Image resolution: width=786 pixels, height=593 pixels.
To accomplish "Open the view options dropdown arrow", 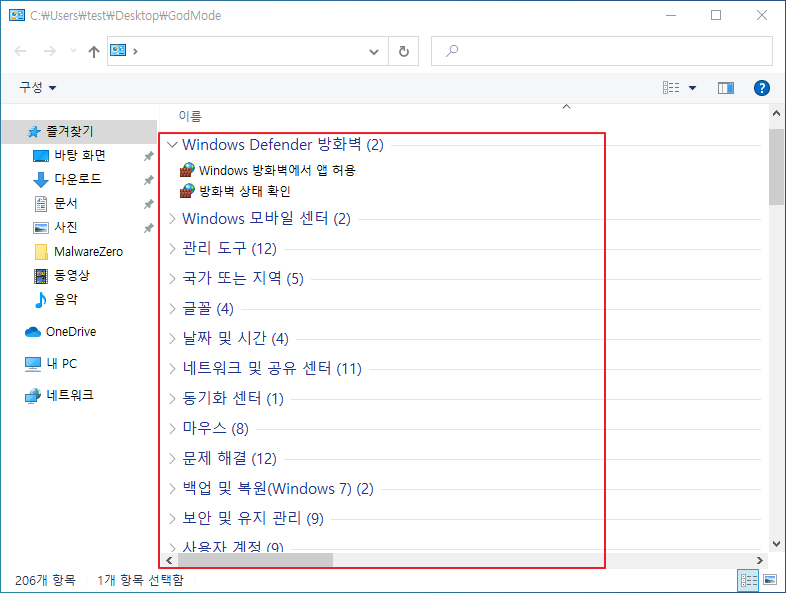I will pyautogui.click(x=692, y=88).
